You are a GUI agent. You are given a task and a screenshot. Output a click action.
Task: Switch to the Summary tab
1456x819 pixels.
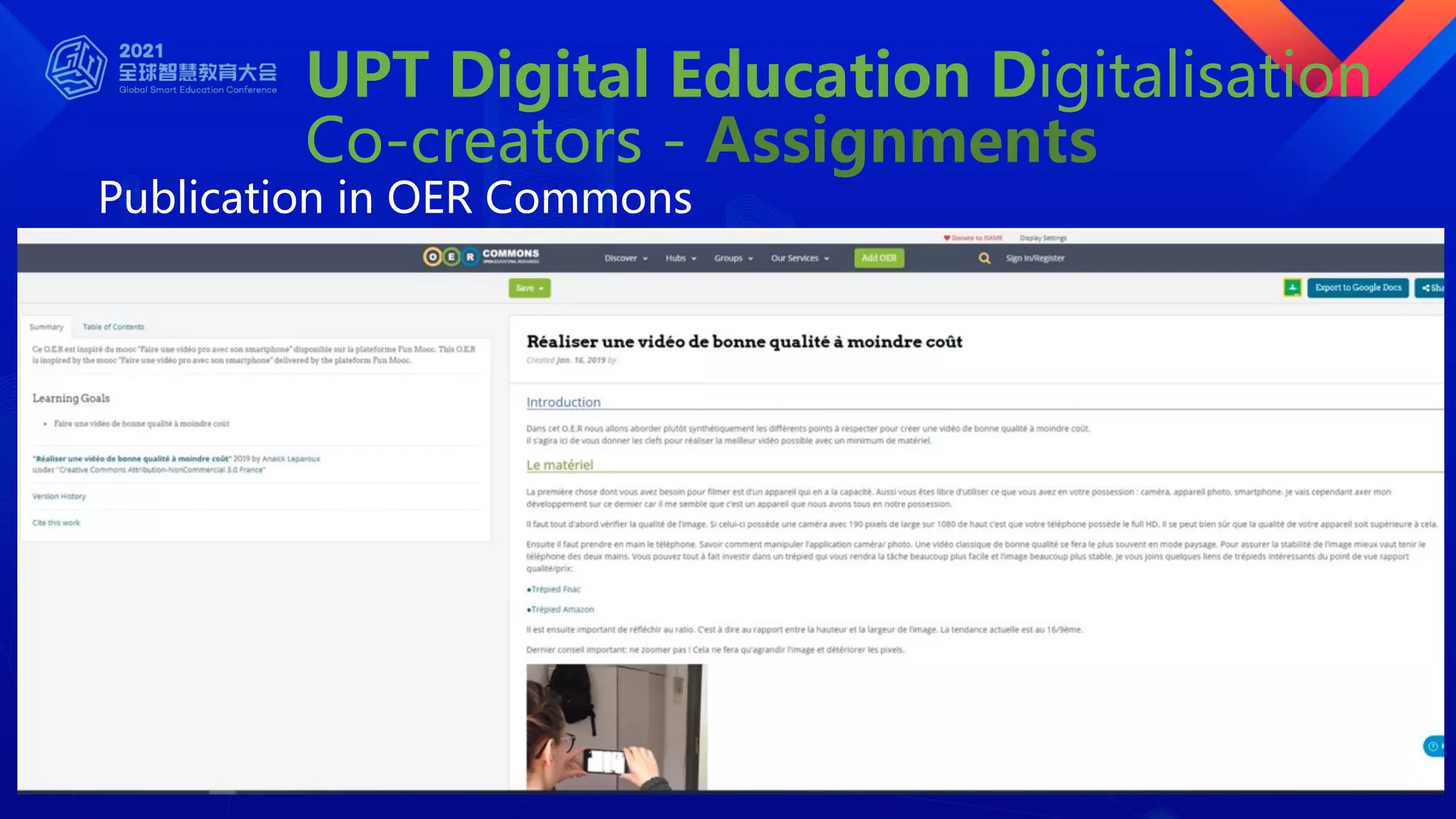click(46, 327)
